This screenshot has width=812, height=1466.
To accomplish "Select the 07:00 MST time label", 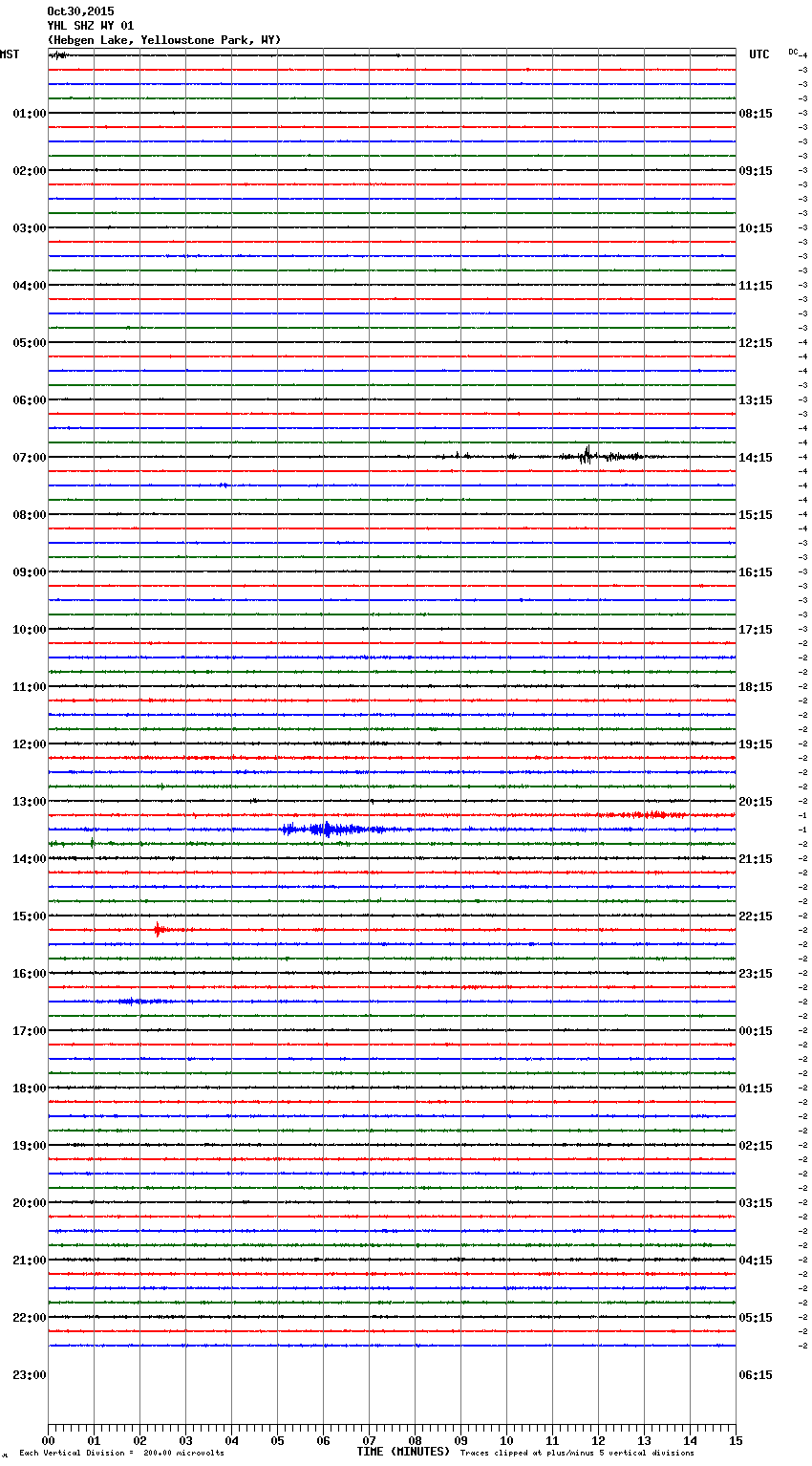I will tap(30, 458).
